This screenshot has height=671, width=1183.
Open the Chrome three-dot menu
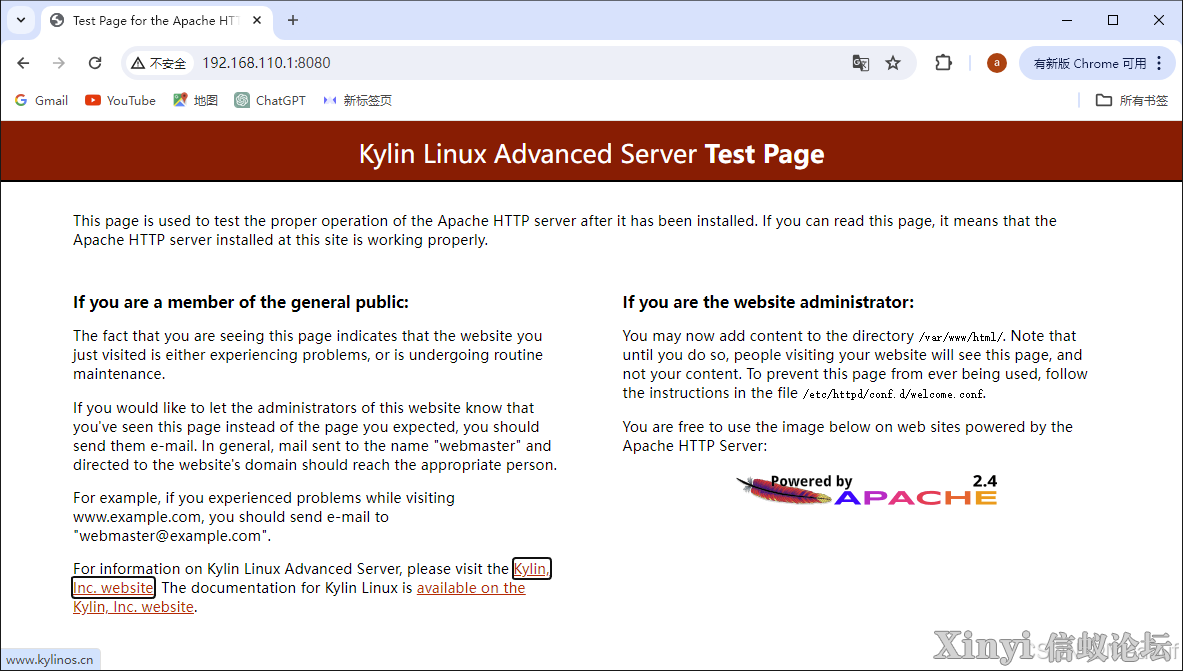coord(1160,63)
